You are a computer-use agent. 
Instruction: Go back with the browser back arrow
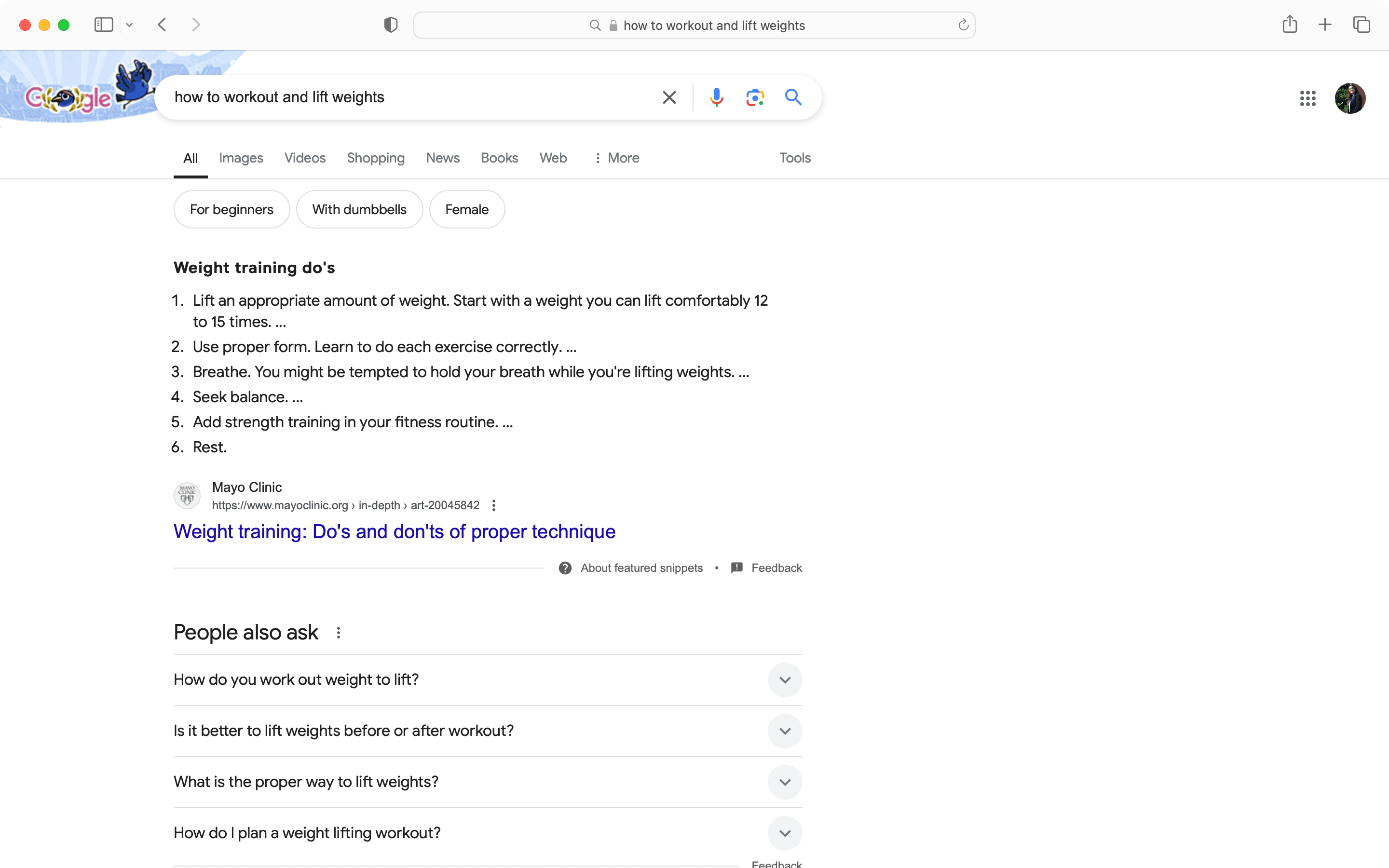(x=162, y=25)
